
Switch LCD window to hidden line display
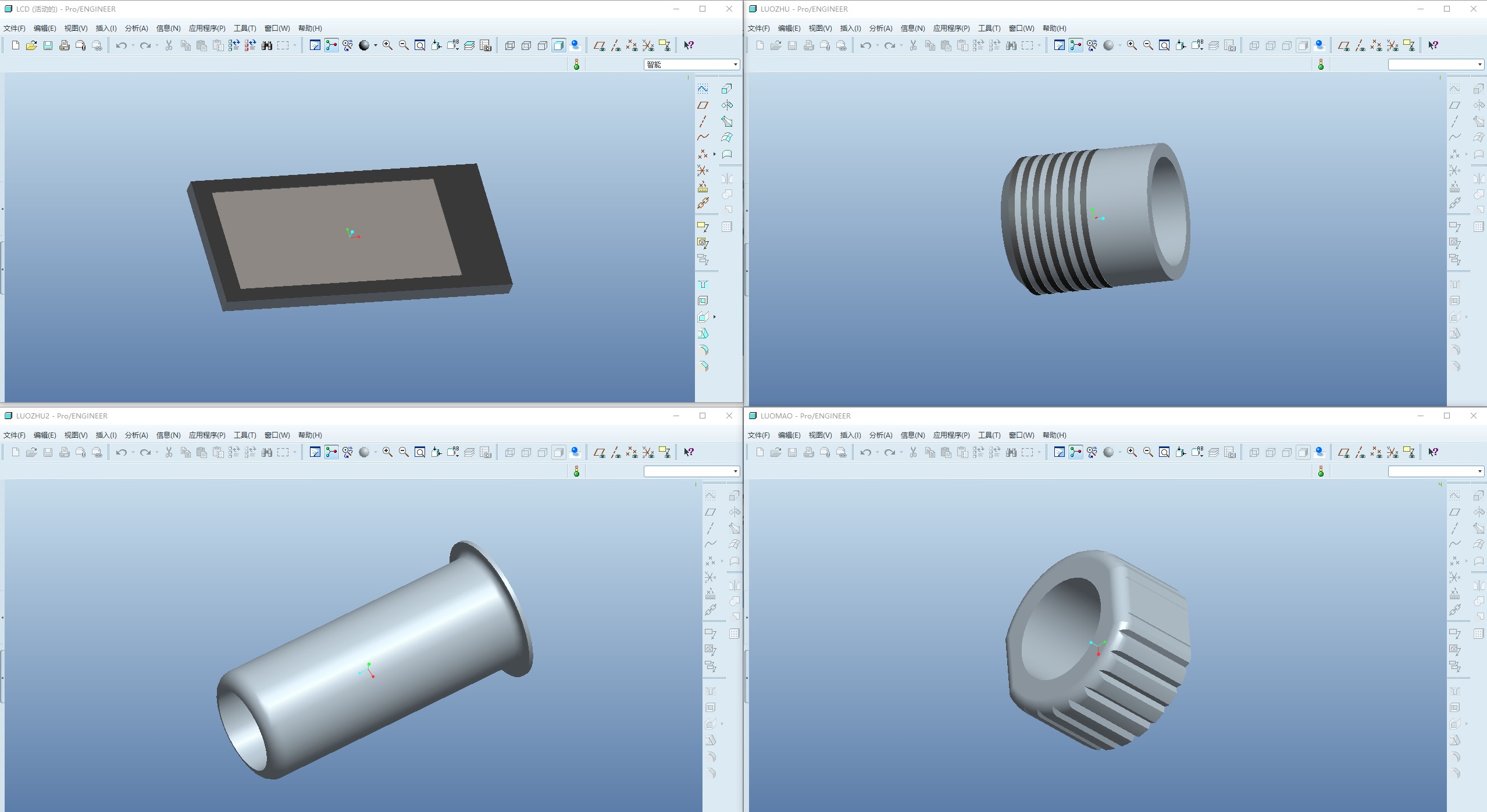coord(526,45)
